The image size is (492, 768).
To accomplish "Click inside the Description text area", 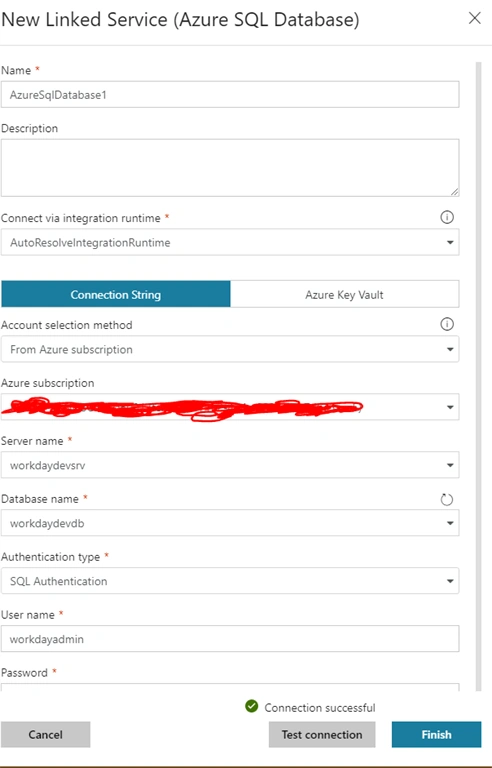I will click(x=230, y=168).
